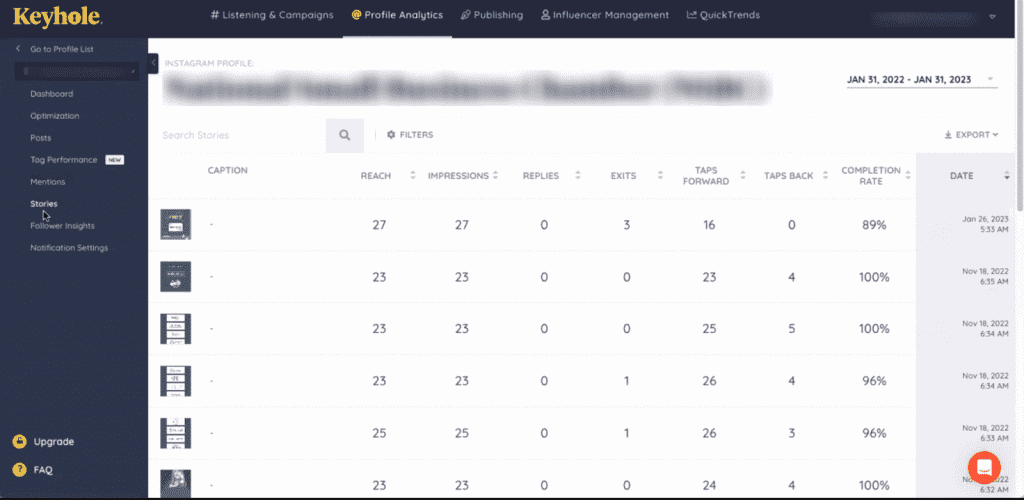Open the date range dropdown
1024x500 pixels.
pyautogui.click(x=921, y=80)
